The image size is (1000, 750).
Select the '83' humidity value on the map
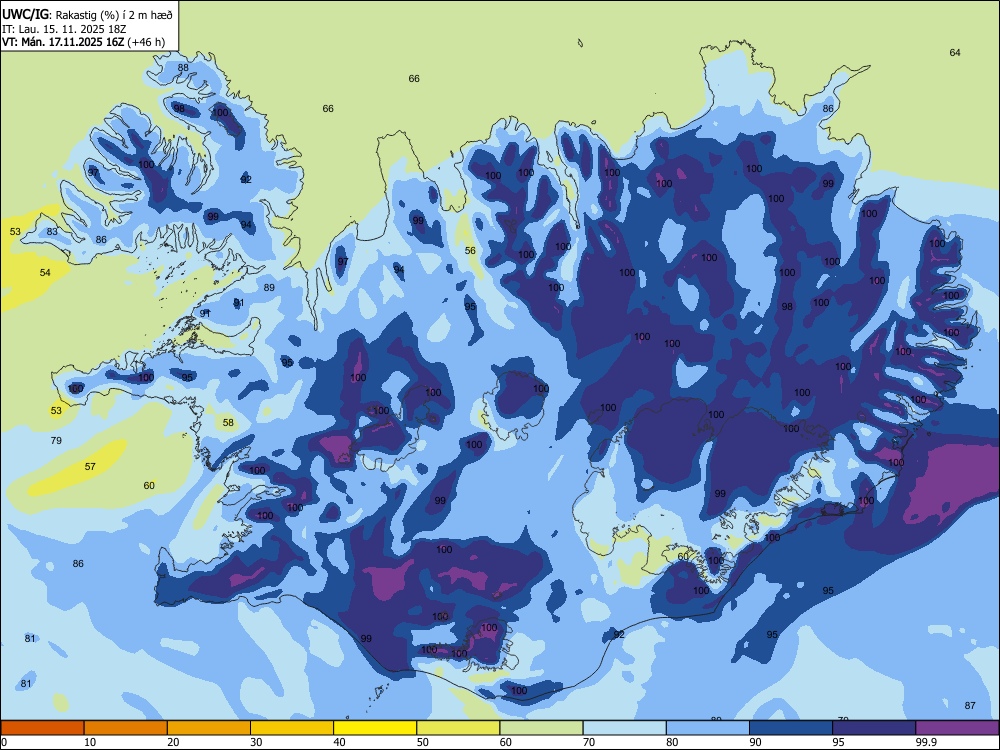[52, 232]
